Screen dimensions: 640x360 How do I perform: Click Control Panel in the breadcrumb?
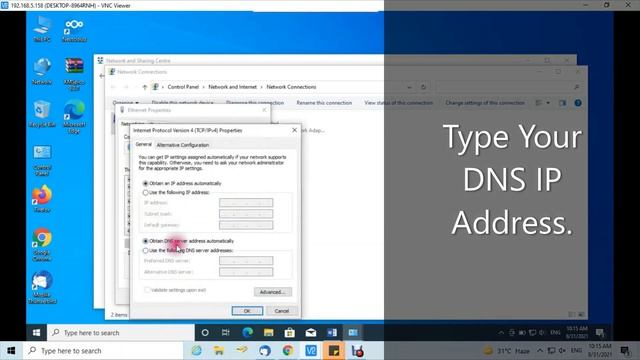tap(183, 87)
